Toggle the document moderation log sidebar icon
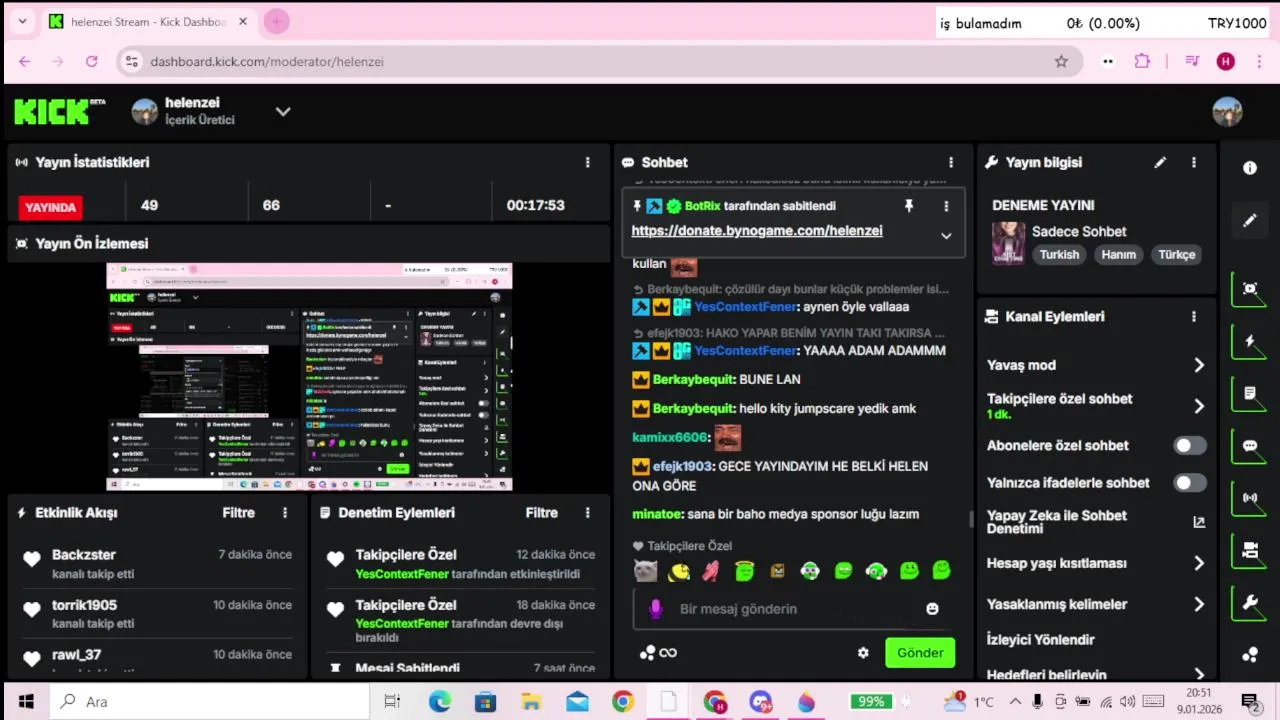Screen dimensions: 1280x720 click(x=1250, y=393)
